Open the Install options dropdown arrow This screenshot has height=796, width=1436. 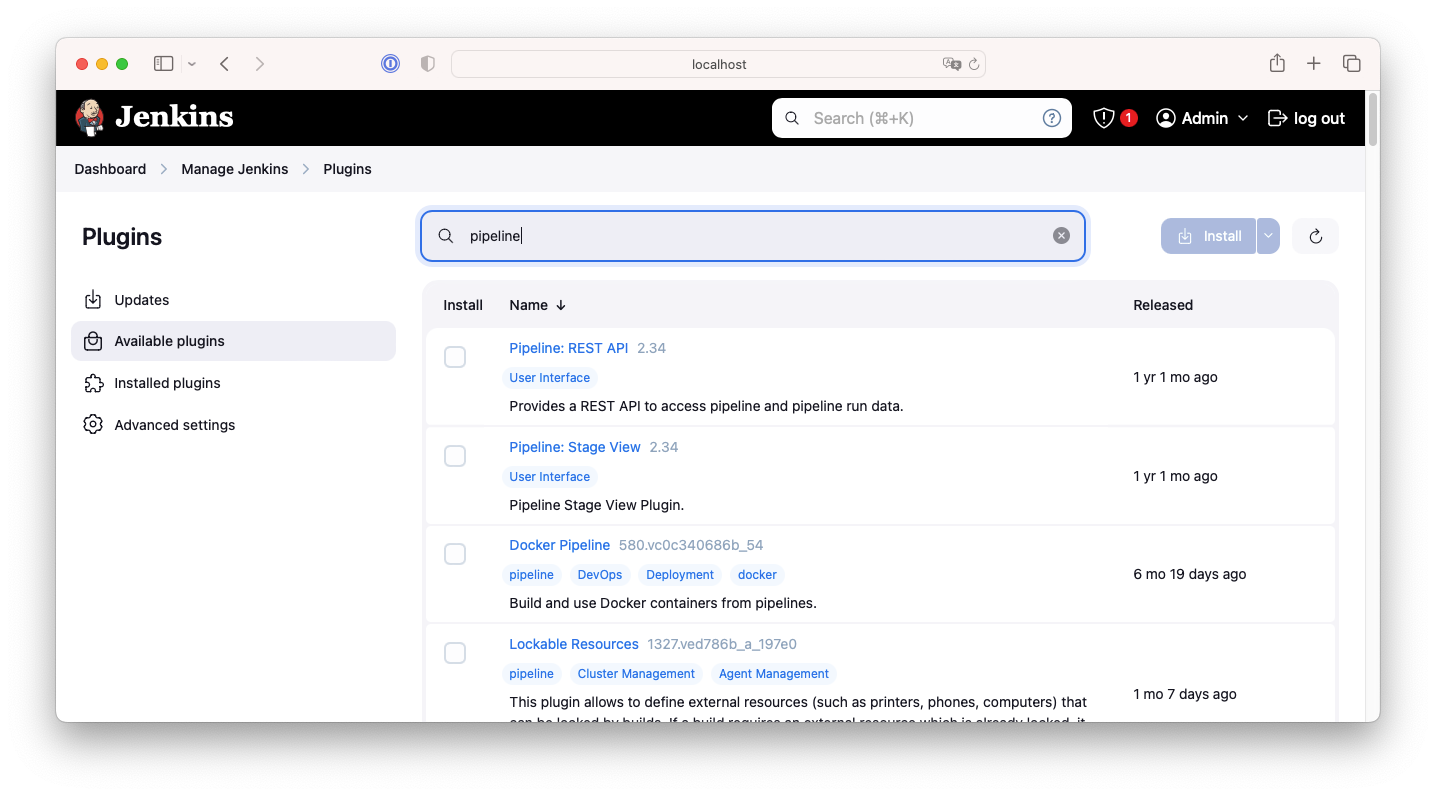(1268, 236)
